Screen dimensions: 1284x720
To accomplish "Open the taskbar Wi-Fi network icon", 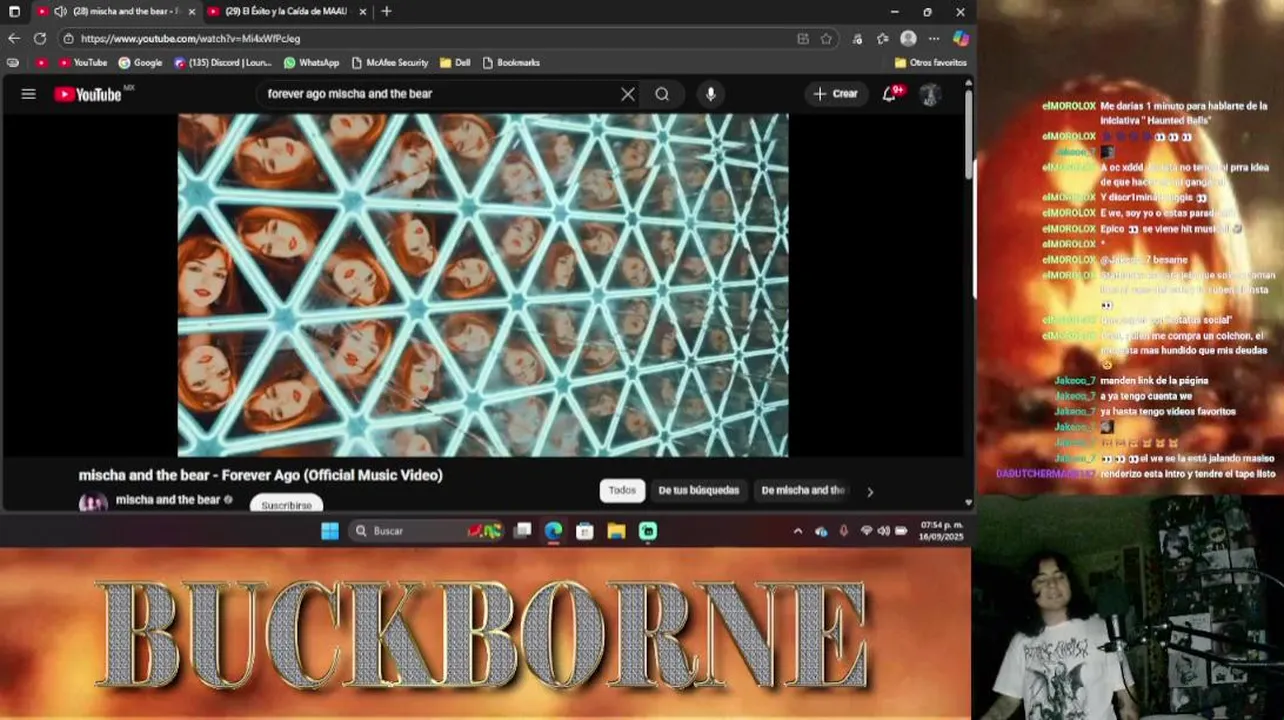I will (866, 531).
